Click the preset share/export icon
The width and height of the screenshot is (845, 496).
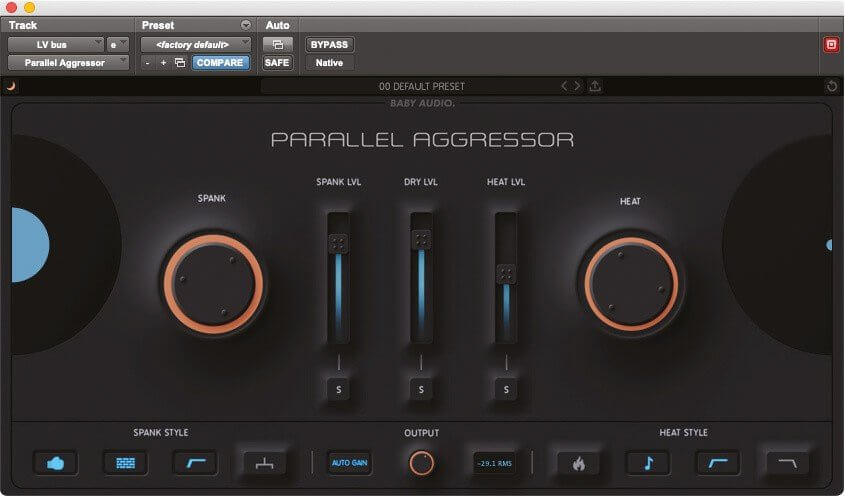click(x=595, y=86)
